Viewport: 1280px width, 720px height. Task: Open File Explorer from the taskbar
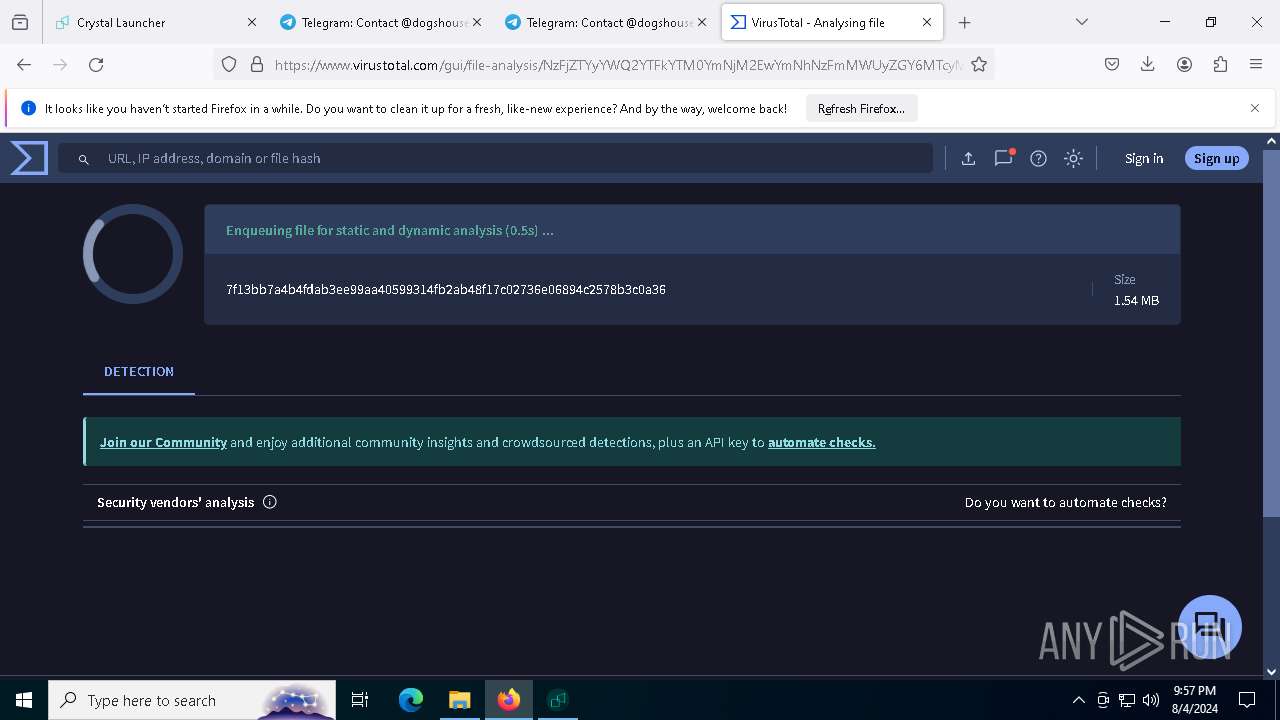coord(459,700)
